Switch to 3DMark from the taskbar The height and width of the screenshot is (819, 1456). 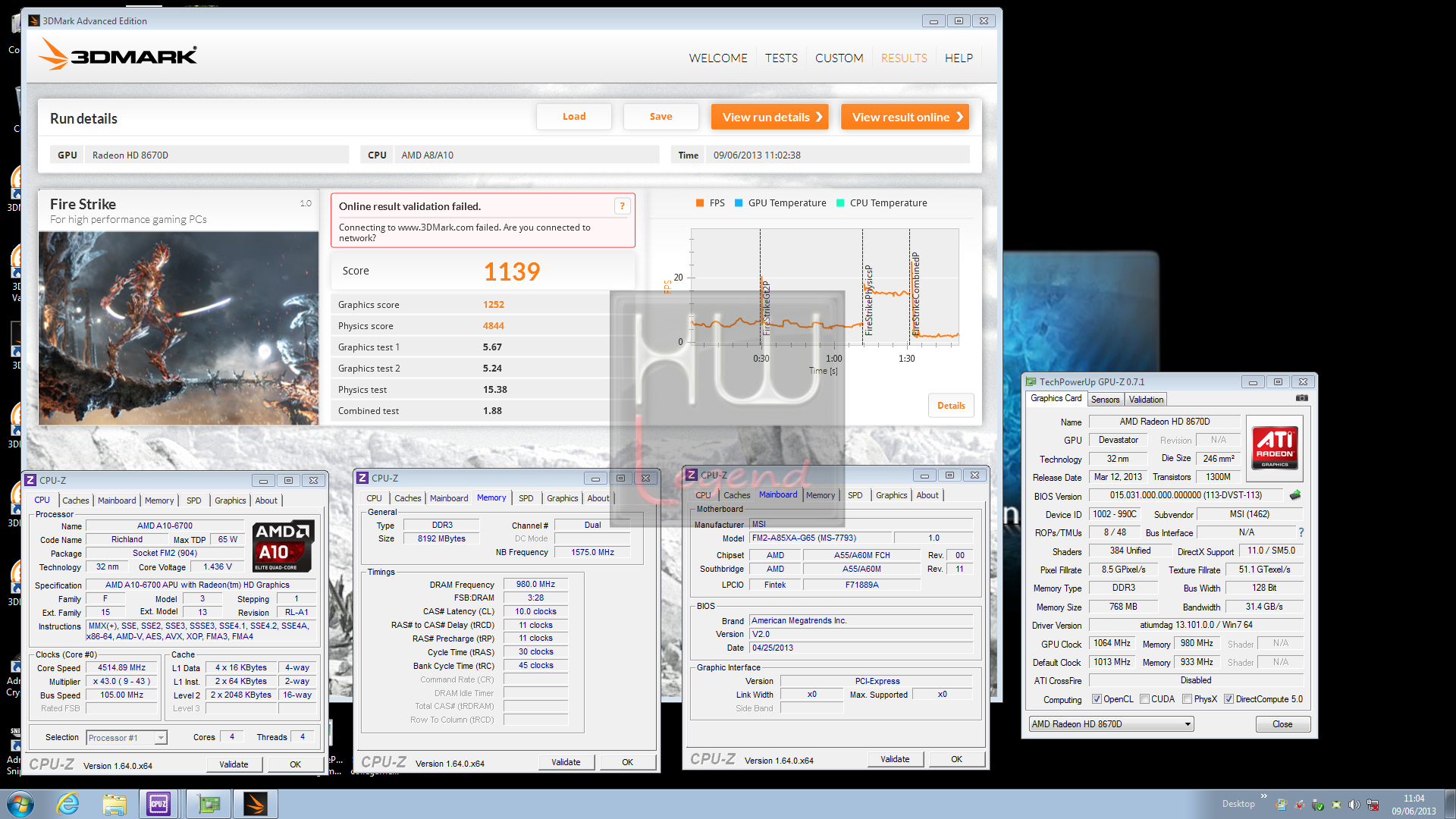click(256, 804)
